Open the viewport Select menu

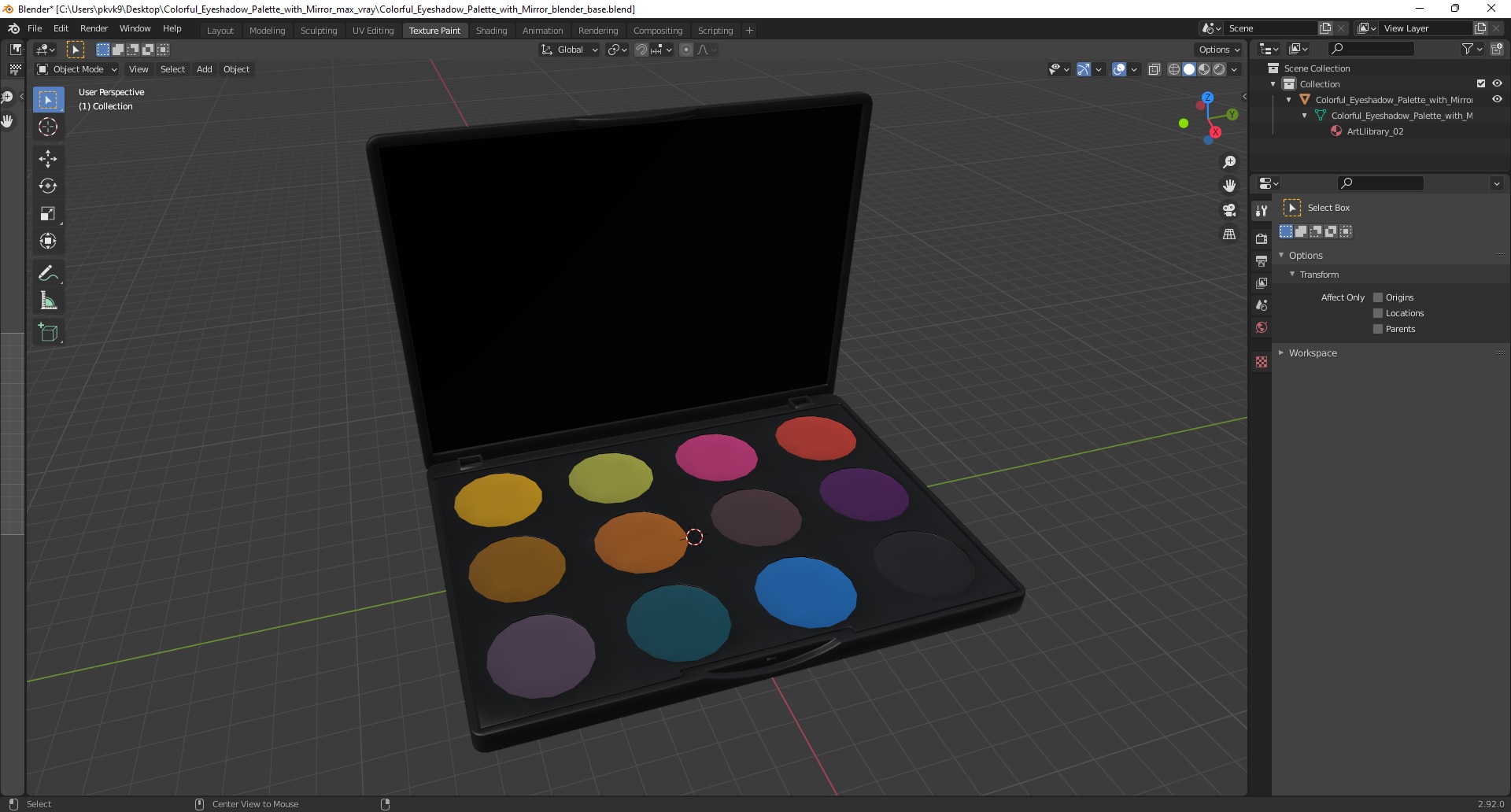[172, 69]
